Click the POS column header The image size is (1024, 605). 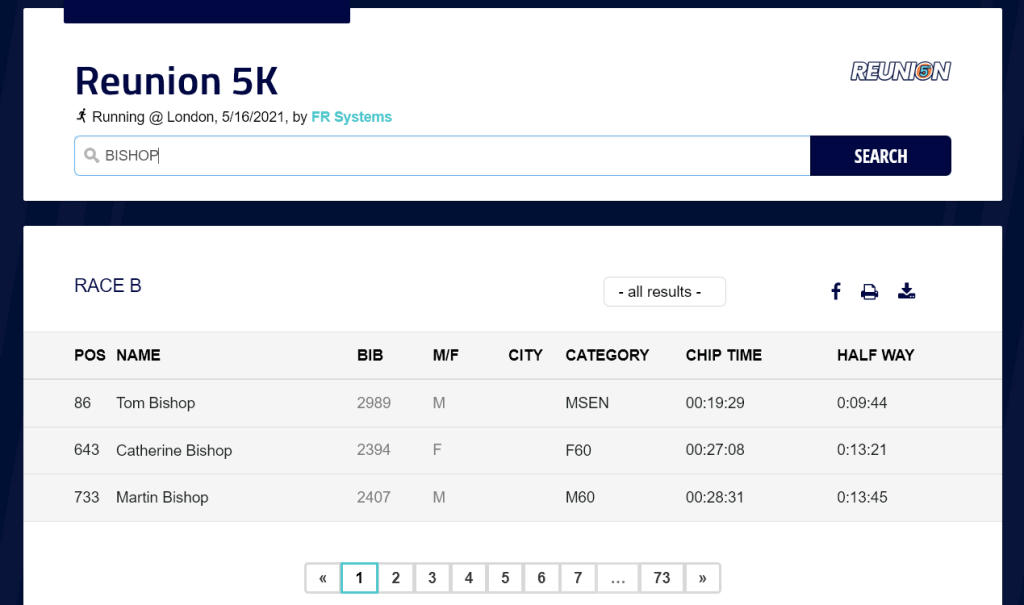click(x=89, y=355)
